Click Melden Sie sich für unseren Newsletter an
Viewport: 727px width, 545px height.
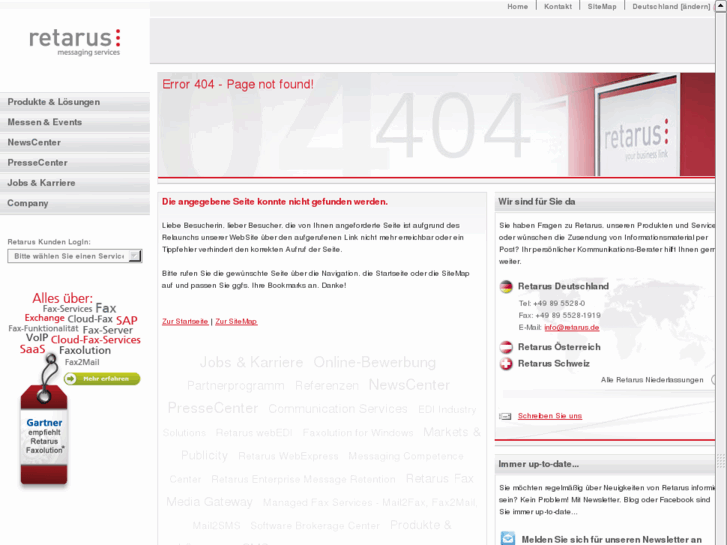tap(612, 539)
